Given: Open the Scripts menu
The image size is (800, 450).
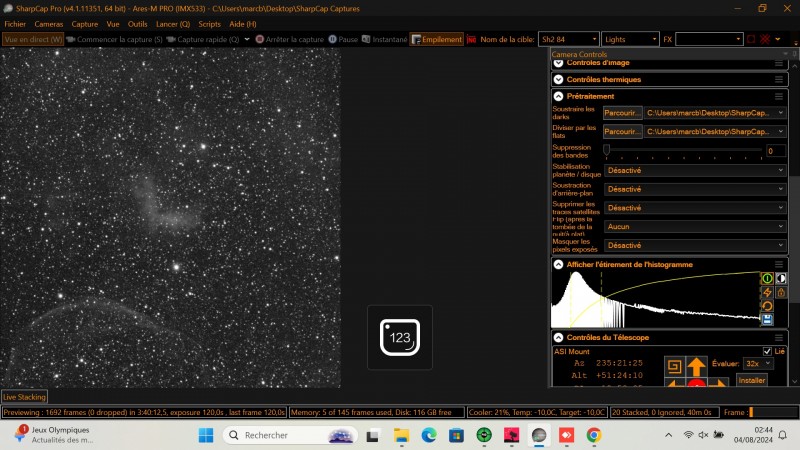Looking at the screenshot, I should point(209,24).
